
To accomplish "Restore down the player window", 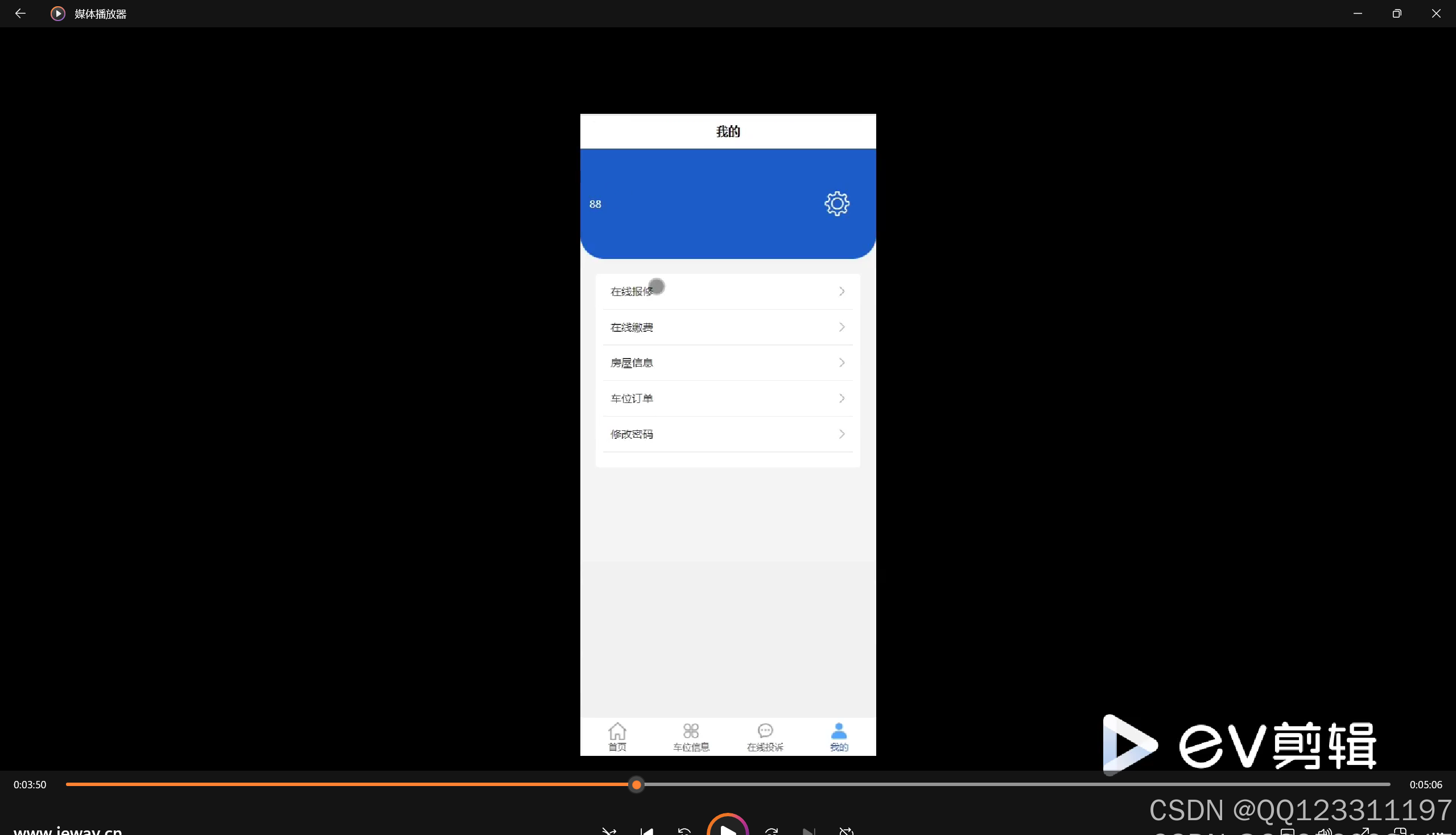I will [1396, 13].
